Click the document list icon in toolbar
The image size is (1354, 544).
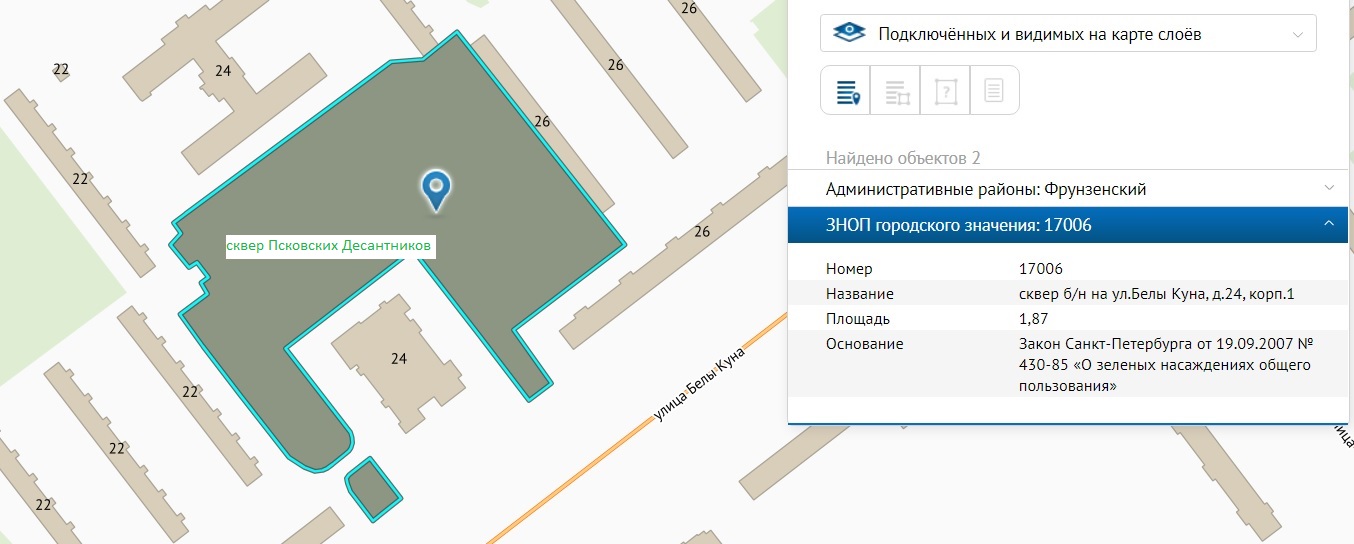[994, 92]
